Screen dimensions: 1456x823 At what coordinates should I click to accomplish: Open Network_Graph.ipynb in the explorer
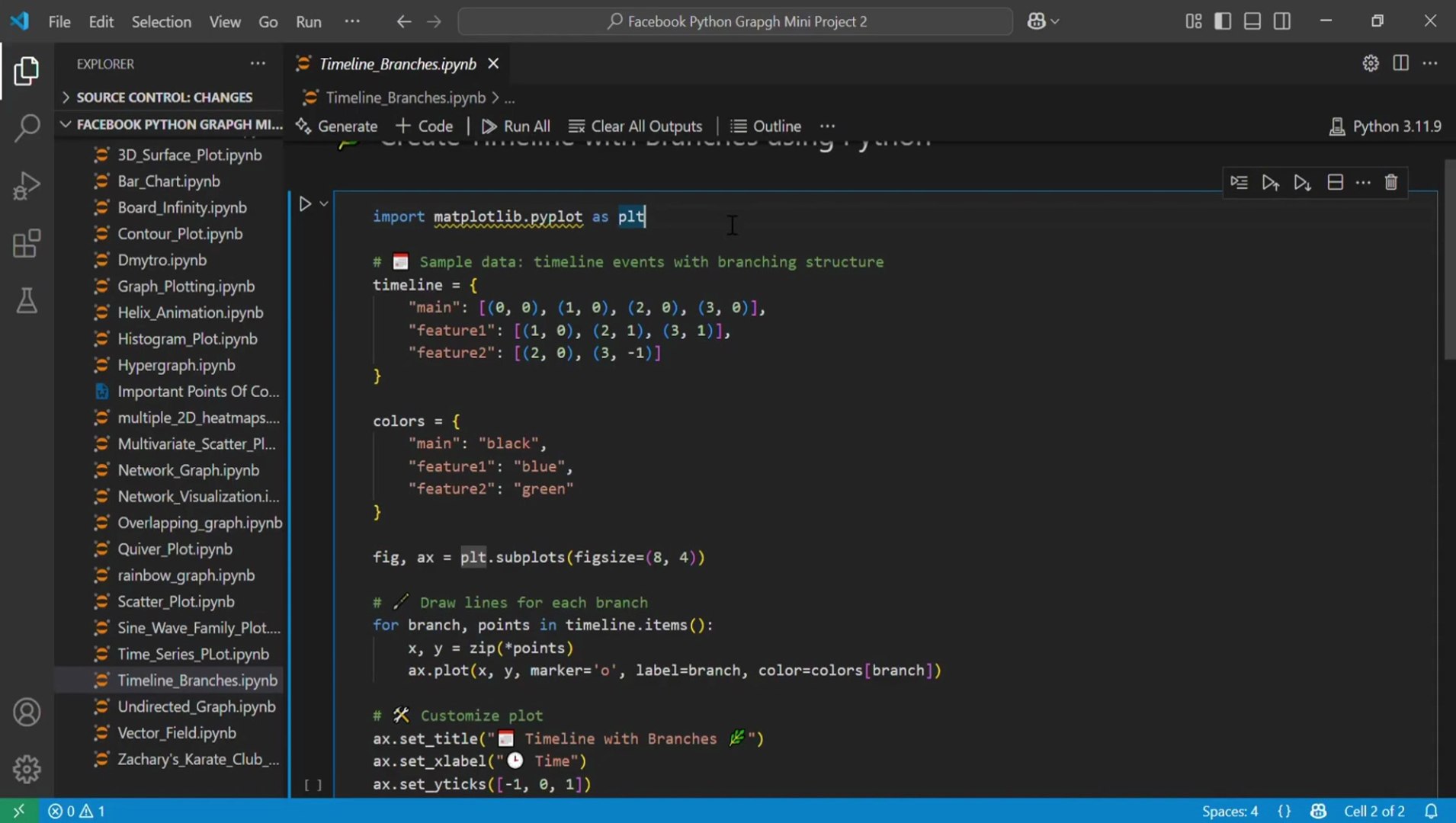(x=188, y=470)
